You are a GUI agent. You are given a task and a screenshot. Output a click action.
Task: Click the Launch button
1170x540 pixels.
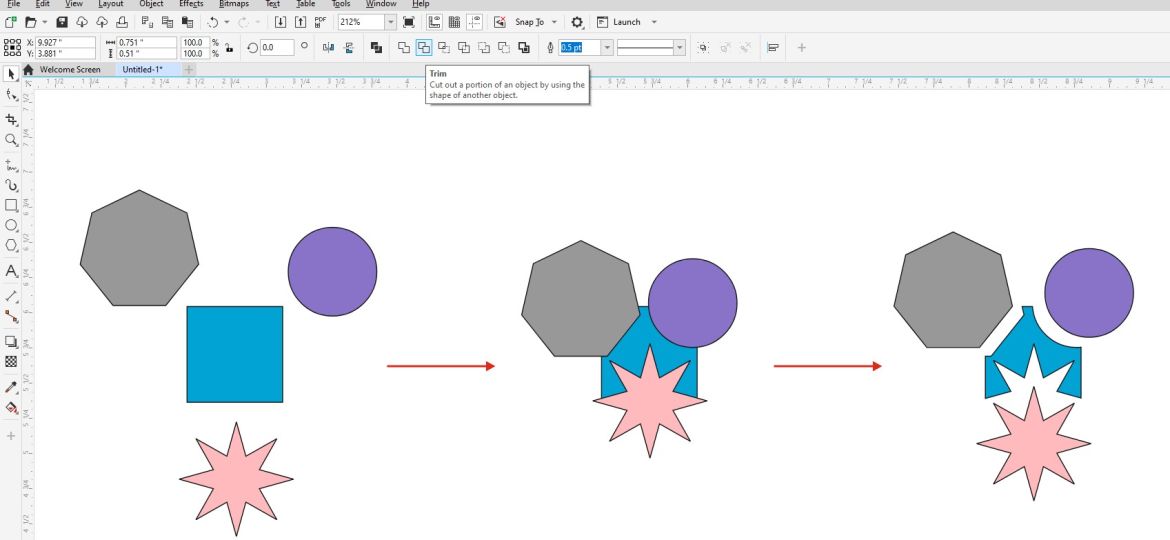tap(626, 22)
